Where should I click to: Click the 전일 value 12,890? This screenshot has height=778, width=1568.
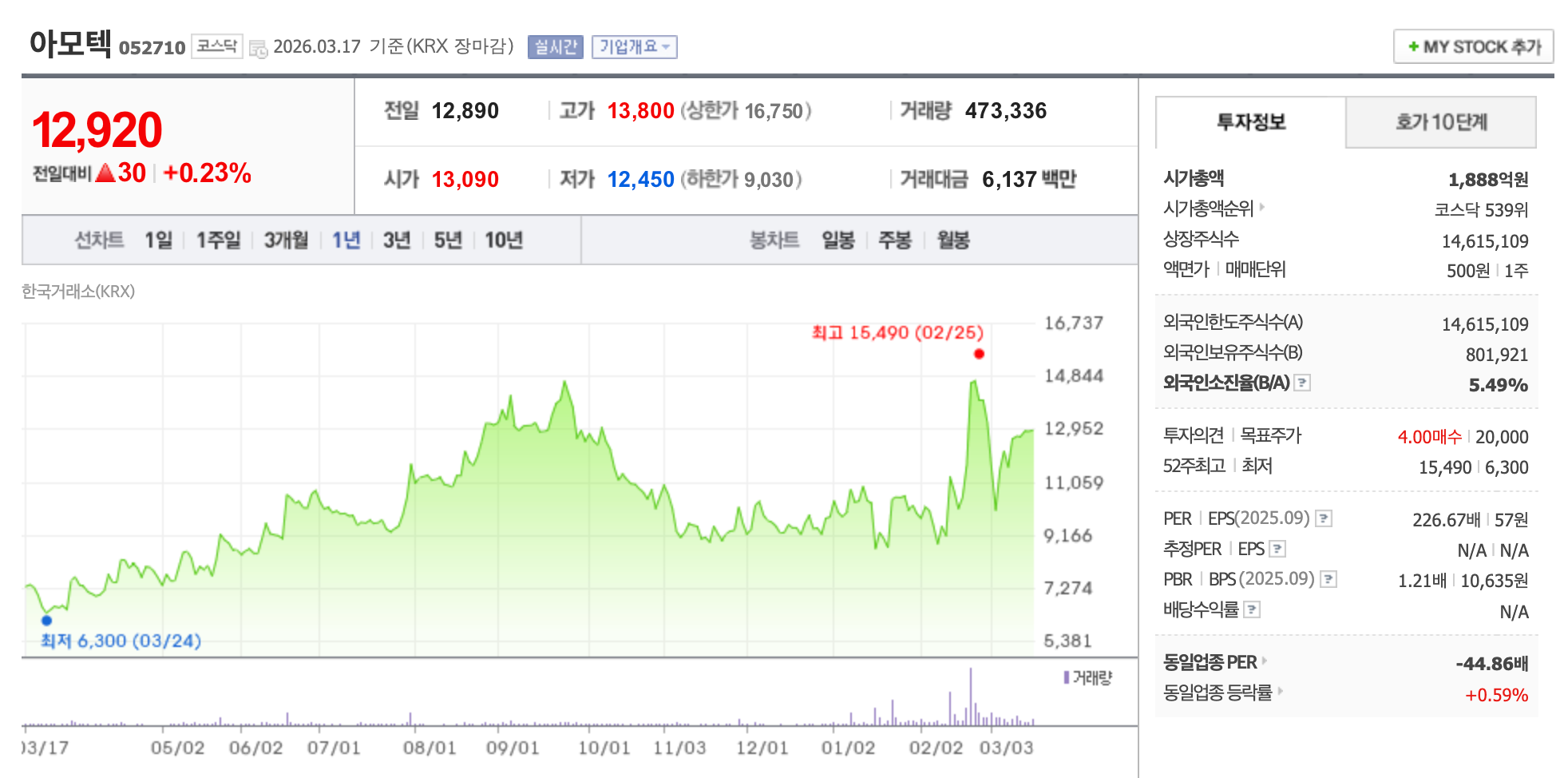[465, 111]
